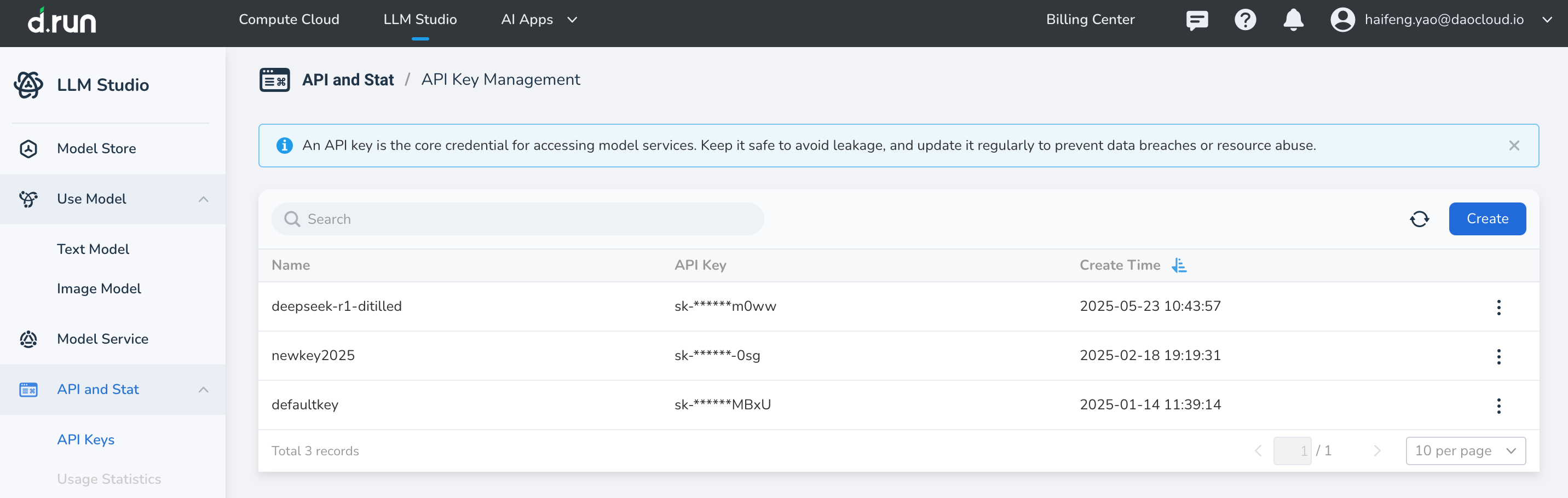Open more actions for deepseek-r1-ditilled key

pos(1498,308)
